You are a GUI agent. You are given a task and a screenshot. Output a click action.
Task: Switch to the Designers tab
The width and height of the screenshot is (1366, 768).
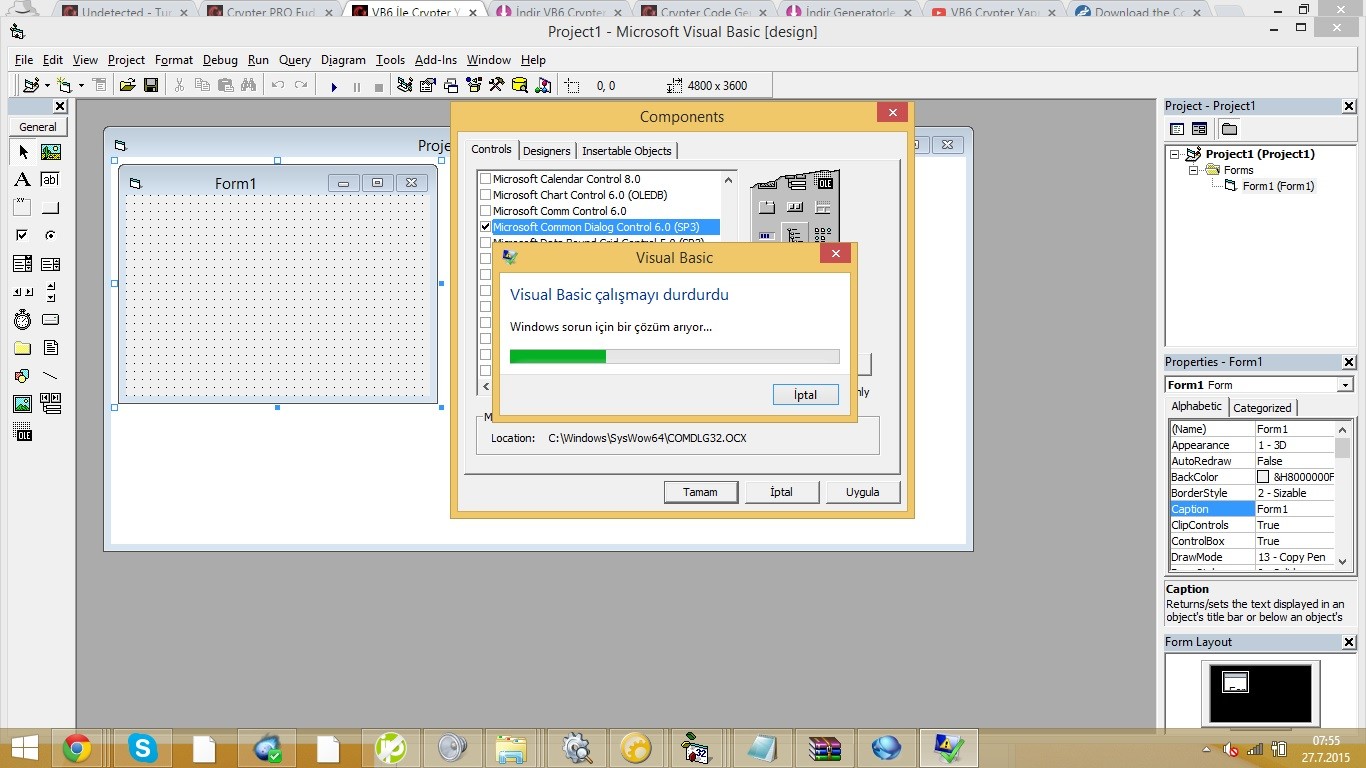pyautogui.click(x=547, y=151)
